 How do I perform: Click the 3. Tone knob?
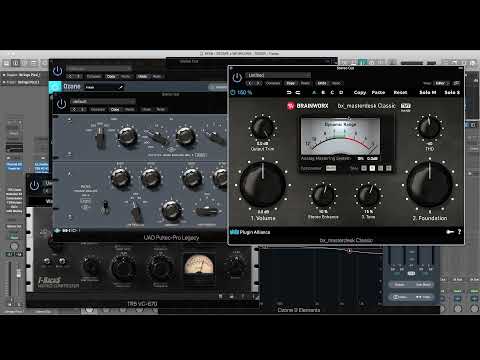click(368, 196)
